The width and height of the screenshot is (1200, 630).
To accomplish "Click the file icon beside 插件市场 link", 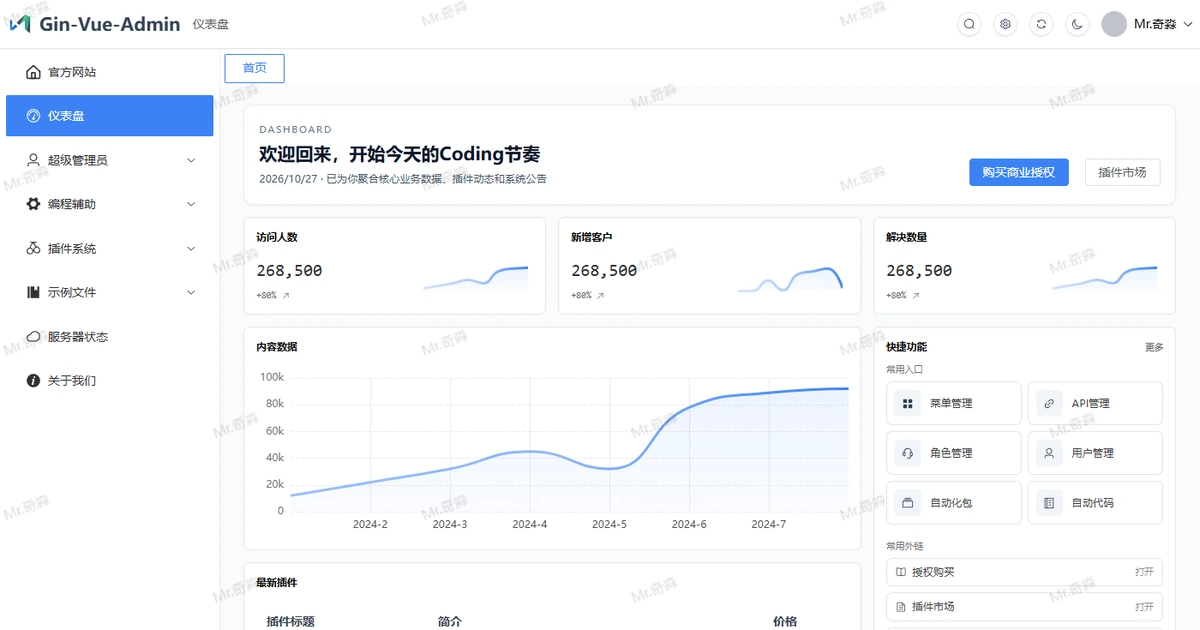I will point(901,607).
